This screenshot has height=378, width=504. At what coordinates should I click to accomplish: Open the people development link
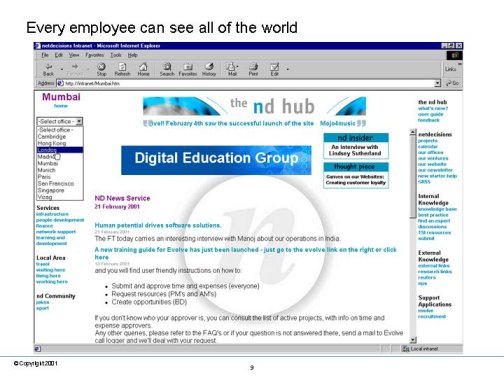point(60,220)
